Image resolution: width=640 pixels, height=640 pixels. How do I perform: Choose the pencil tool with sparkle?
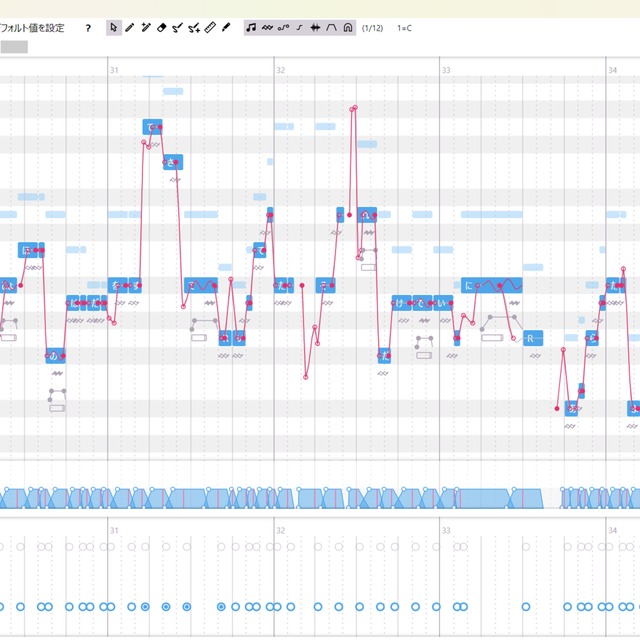(x=146, y=28)
